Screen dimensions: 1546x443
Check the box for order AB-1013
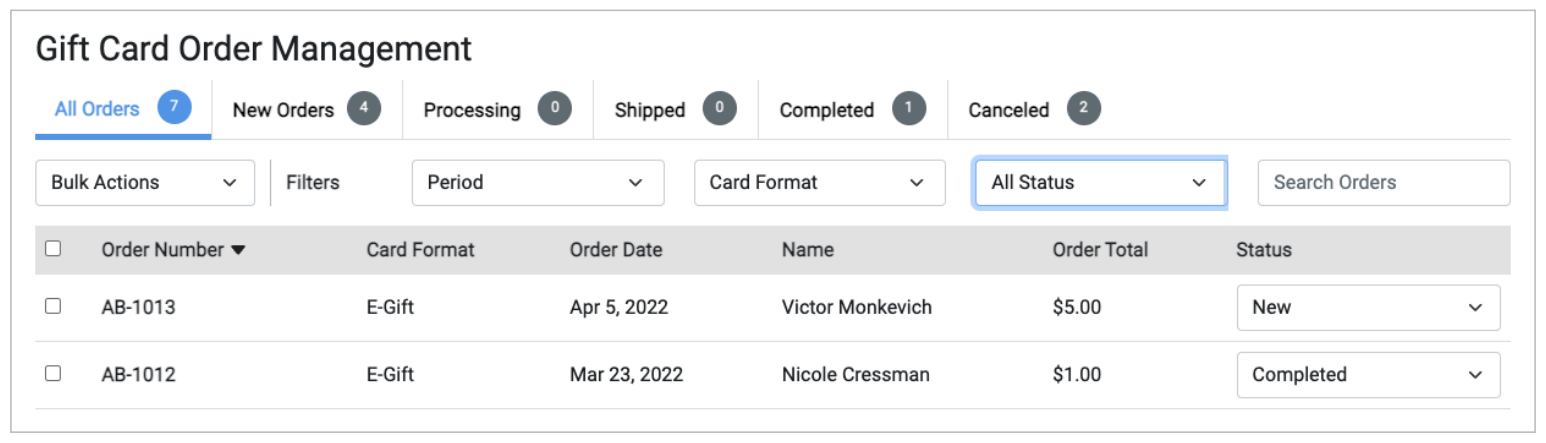click(53, 307)
